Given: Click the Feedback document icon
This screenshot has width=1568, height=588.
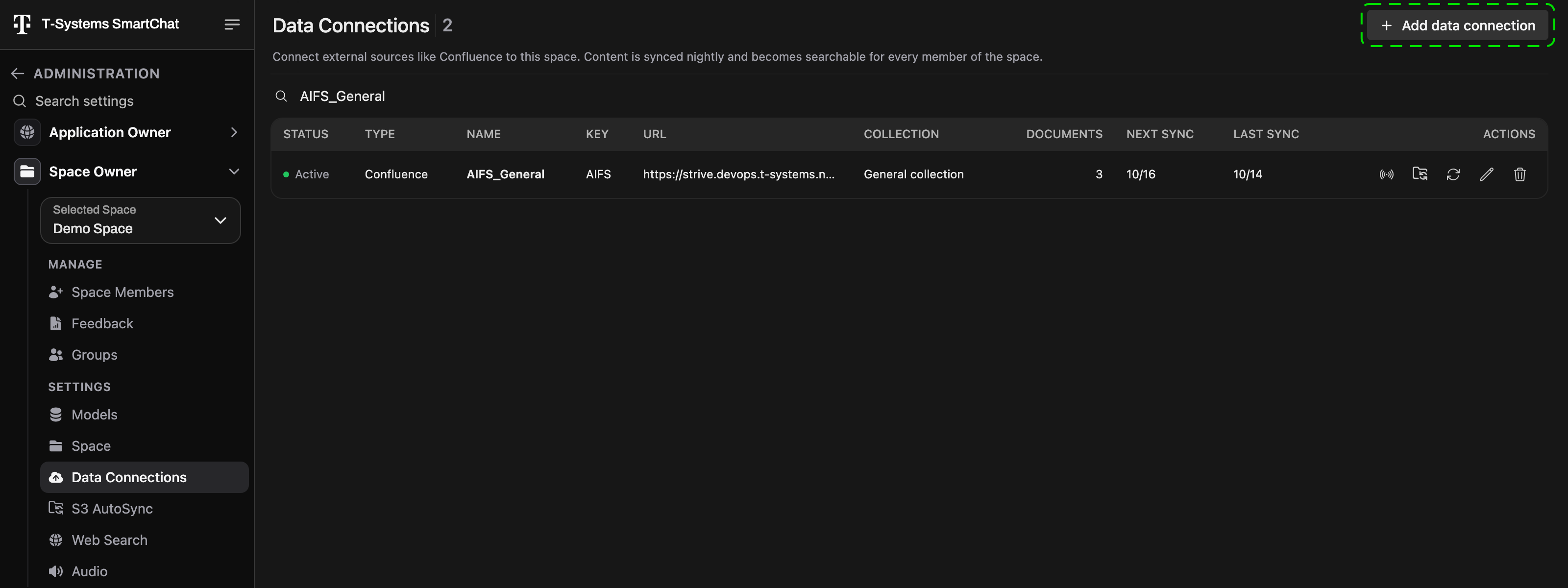Looking at the screenshot, I should coord(55,324).
